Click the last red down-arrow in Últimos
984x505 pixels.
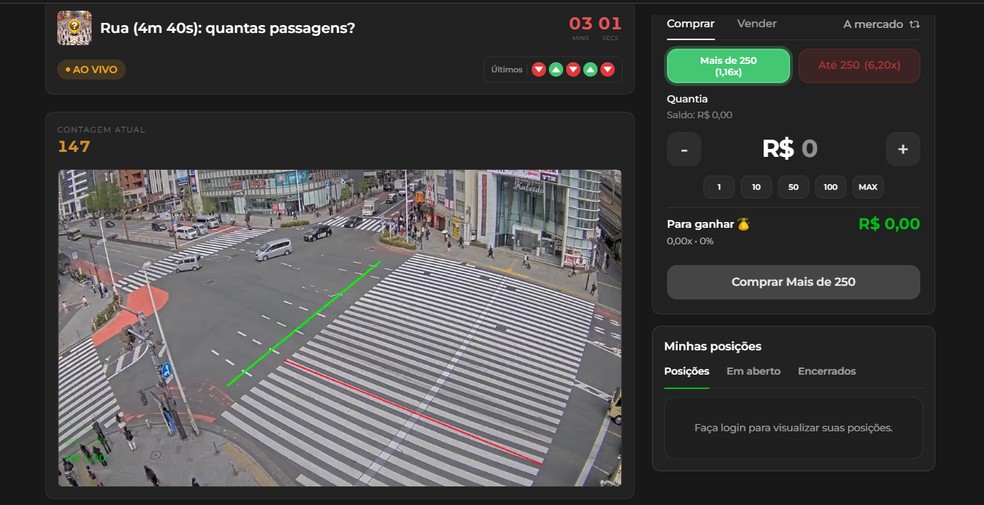(607, 69)
